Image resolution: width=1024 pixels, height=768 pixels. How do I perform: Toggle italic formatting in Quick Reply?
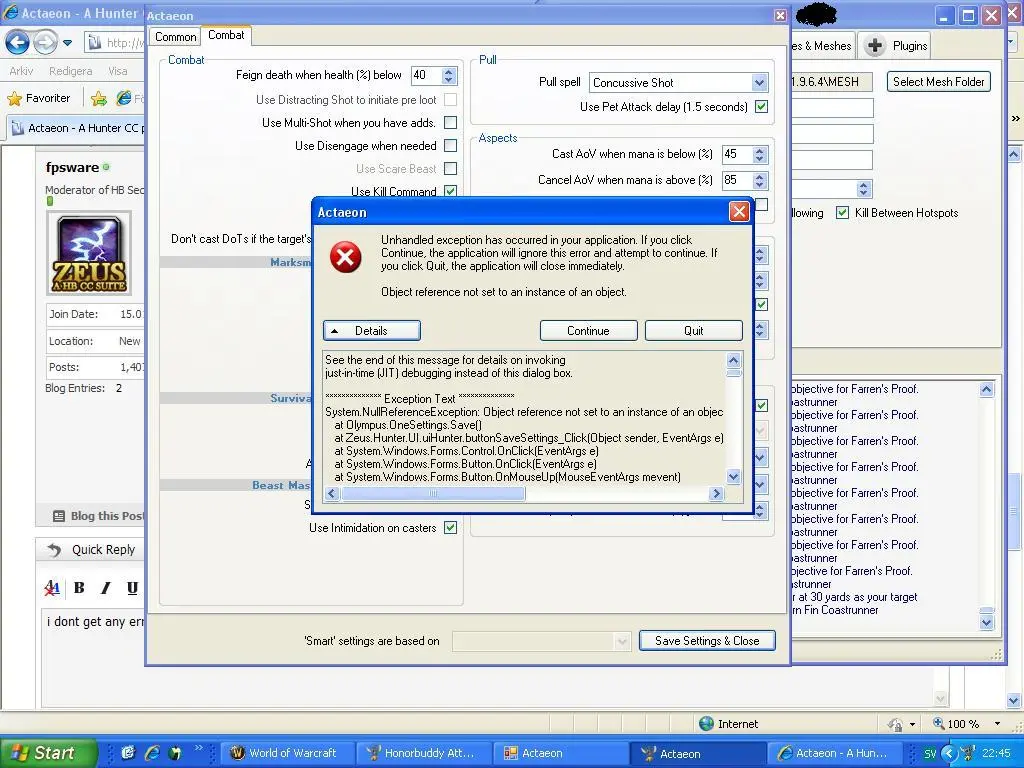click(x=105, y=588)
